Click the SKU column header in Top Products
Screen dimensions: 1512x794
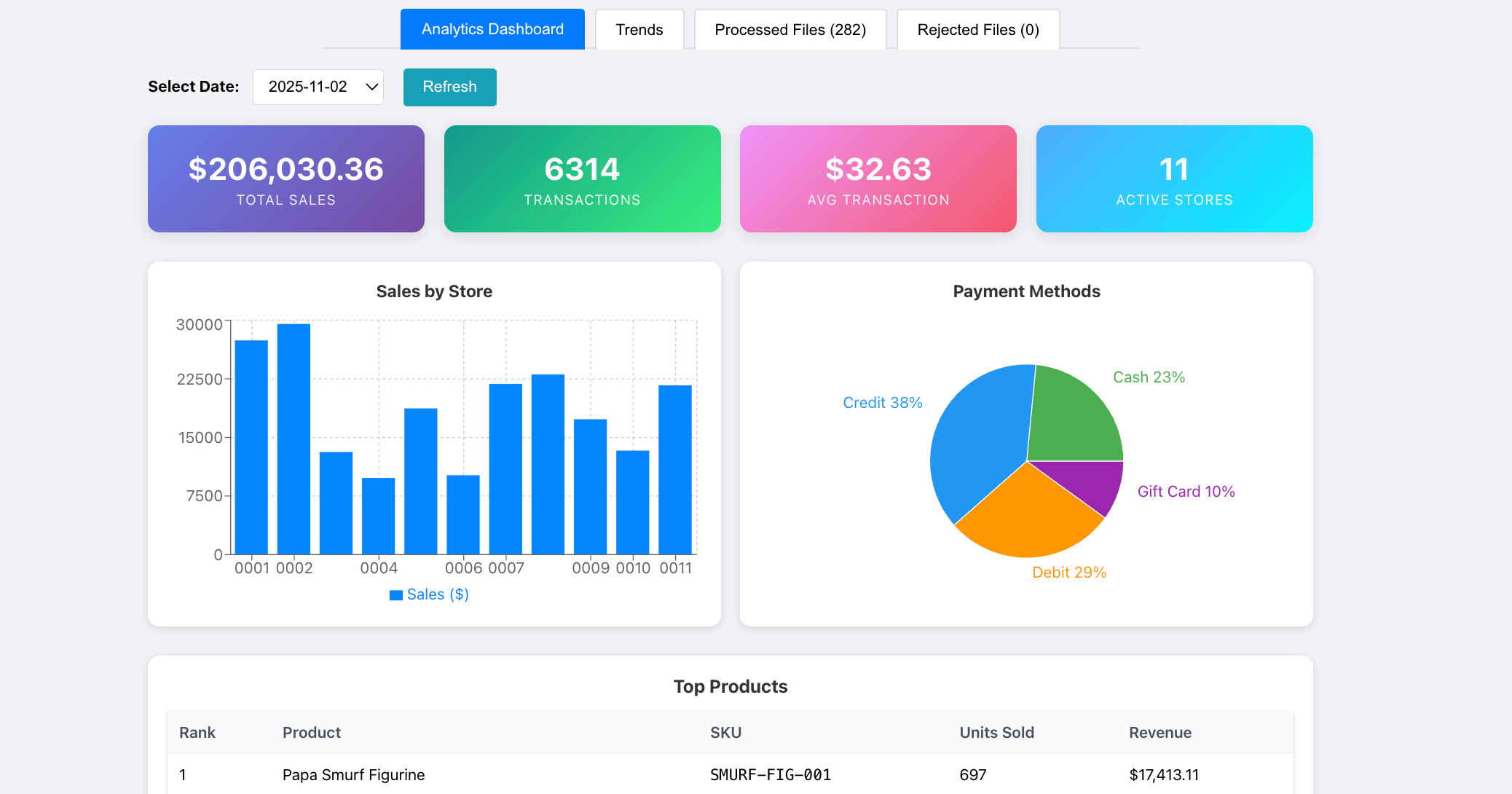[725, 732]
